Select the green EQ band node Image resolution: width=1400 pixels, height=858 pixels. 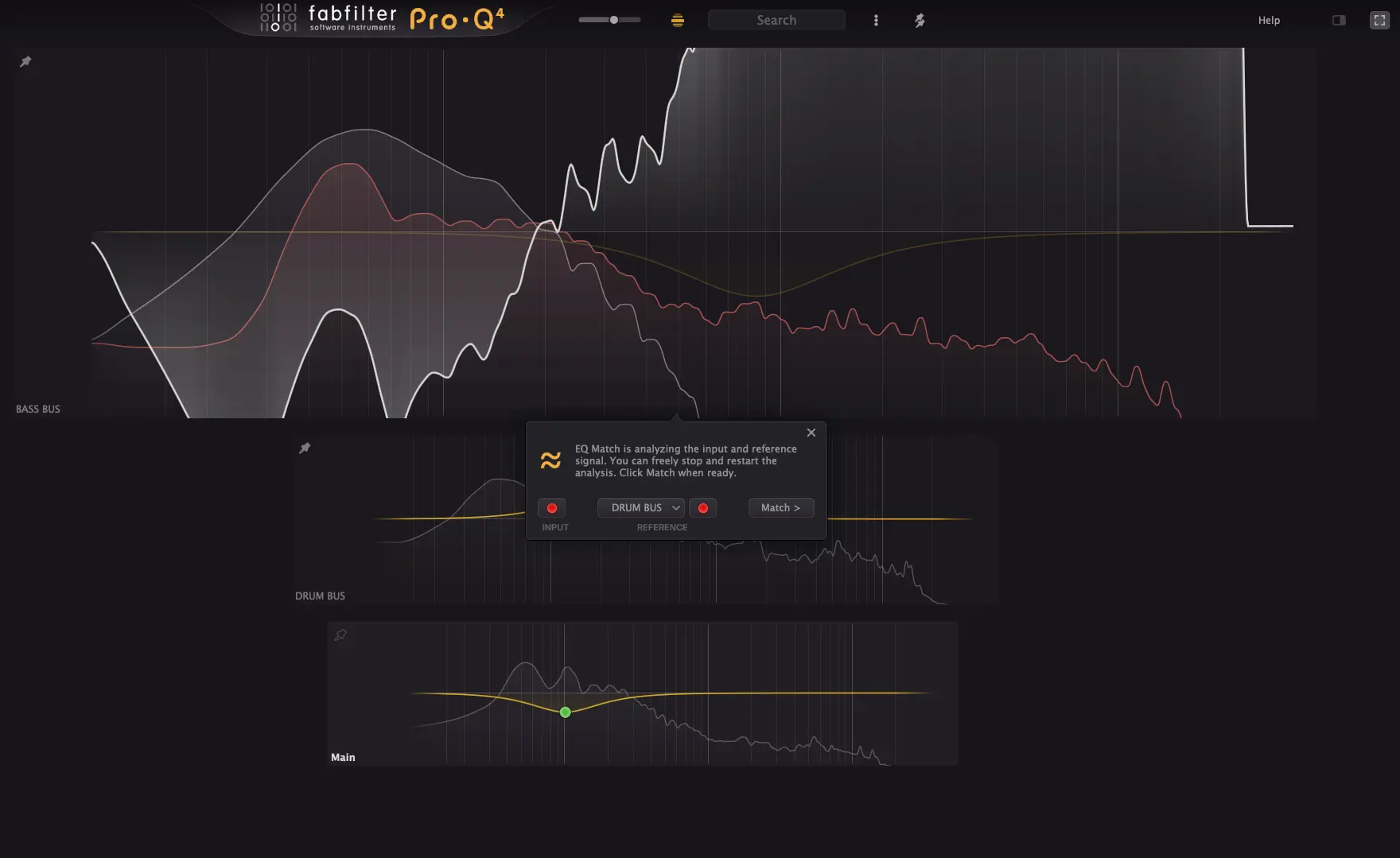pos(565,712)
